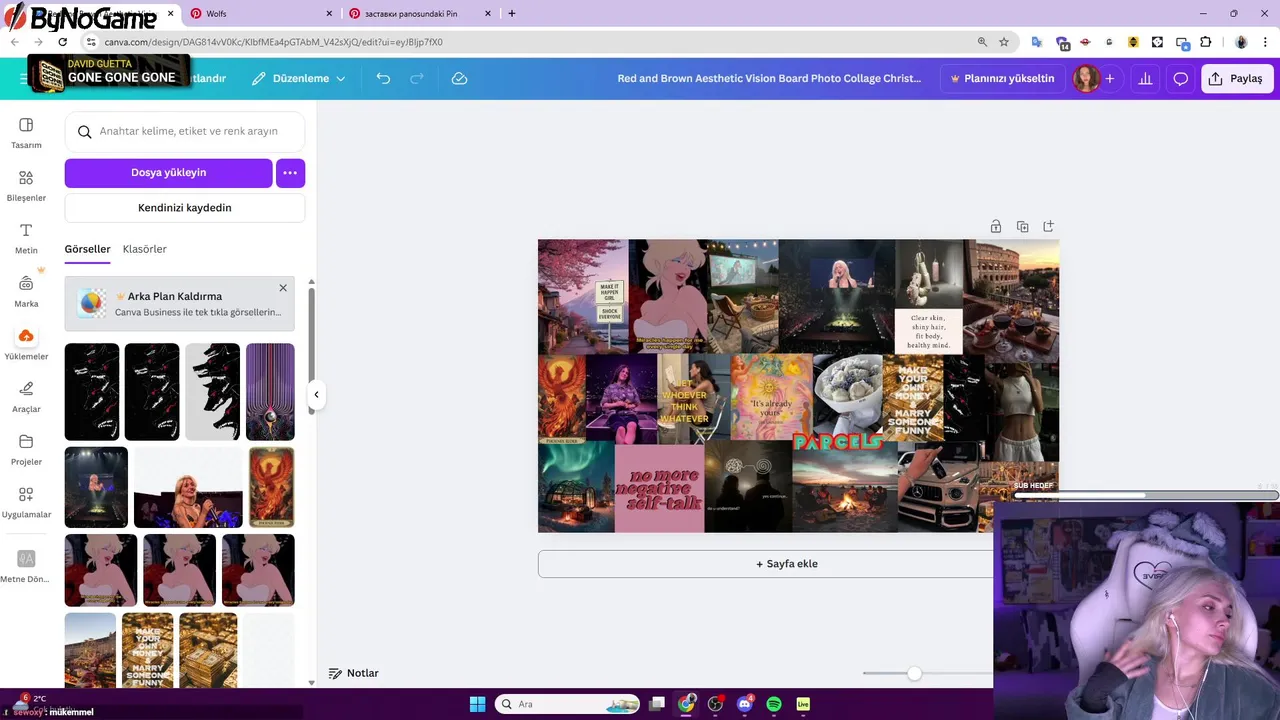Reload the Canva page

[62, 42]
